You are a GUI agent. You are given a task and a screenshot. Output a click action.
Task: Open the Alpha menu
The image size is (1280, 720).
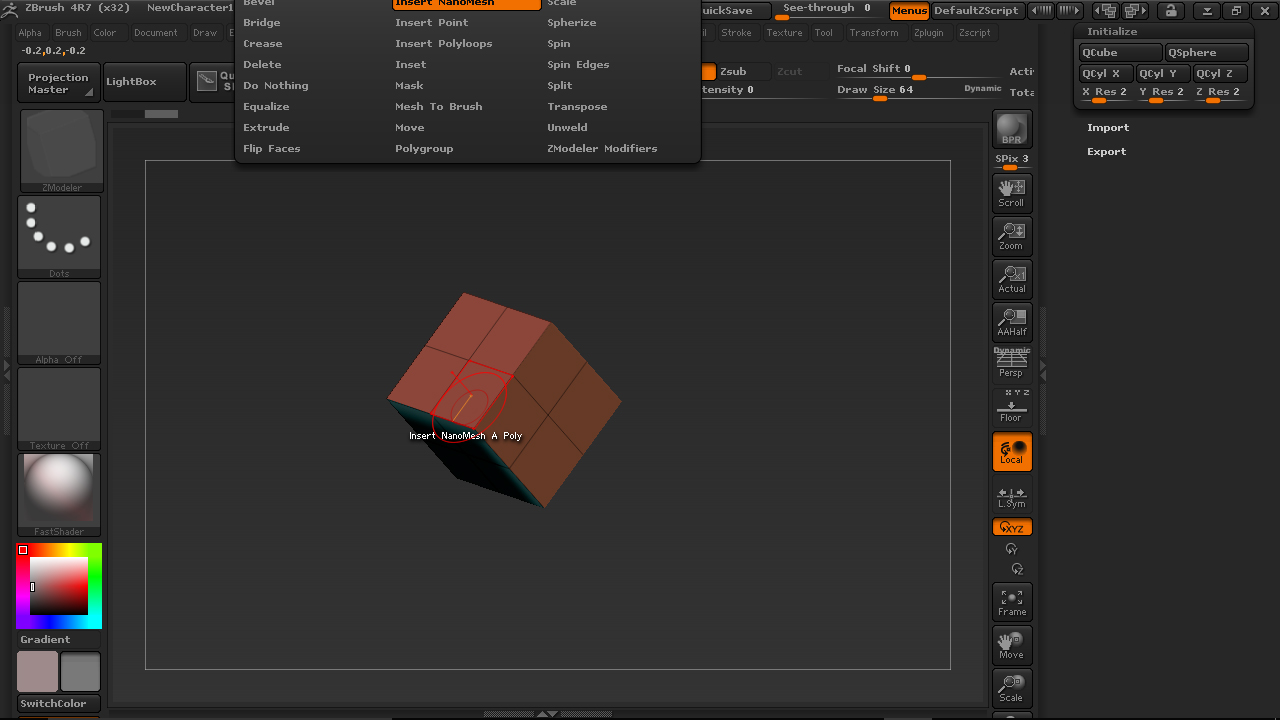[30, 33]
